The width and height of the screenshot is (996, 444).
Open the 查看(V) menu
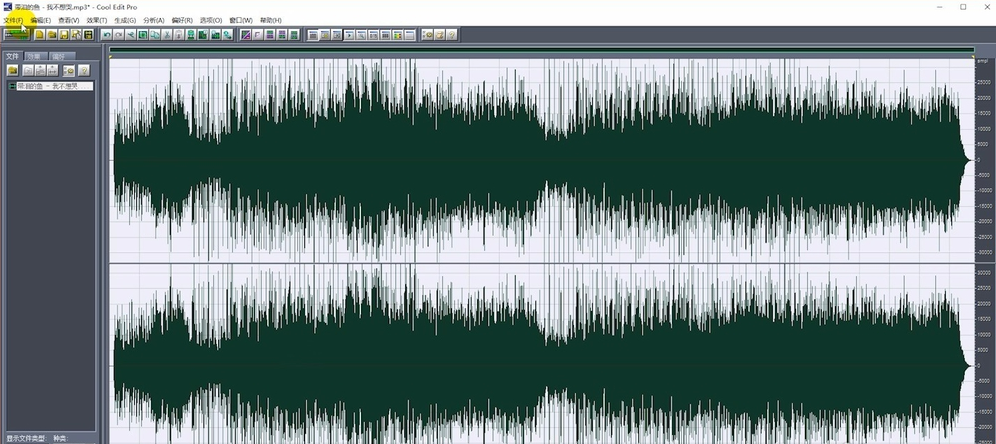tap(69, 20)
